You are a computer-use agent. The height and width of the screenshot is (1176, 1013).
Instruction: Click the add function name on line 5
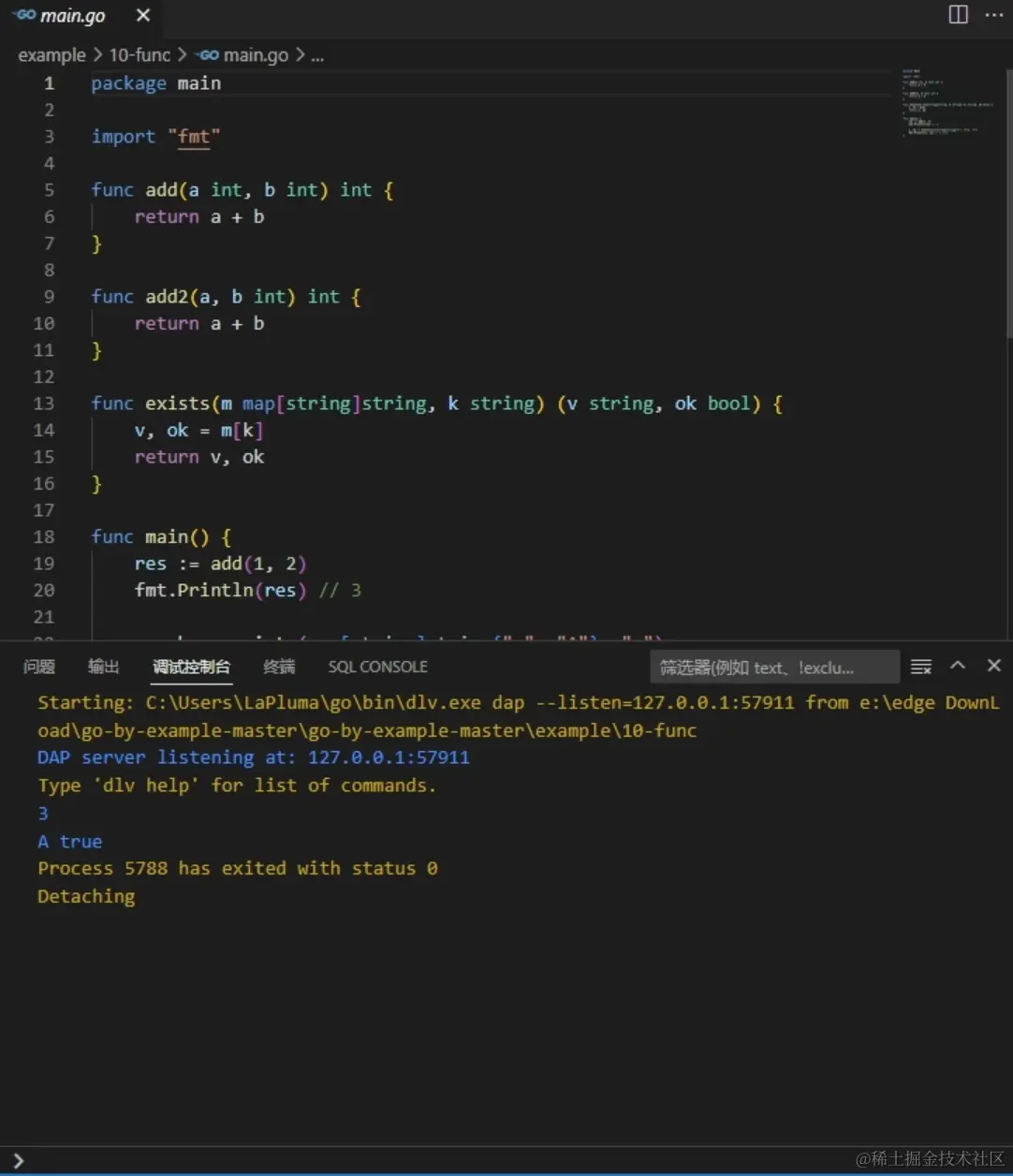(x=161, y=190)
